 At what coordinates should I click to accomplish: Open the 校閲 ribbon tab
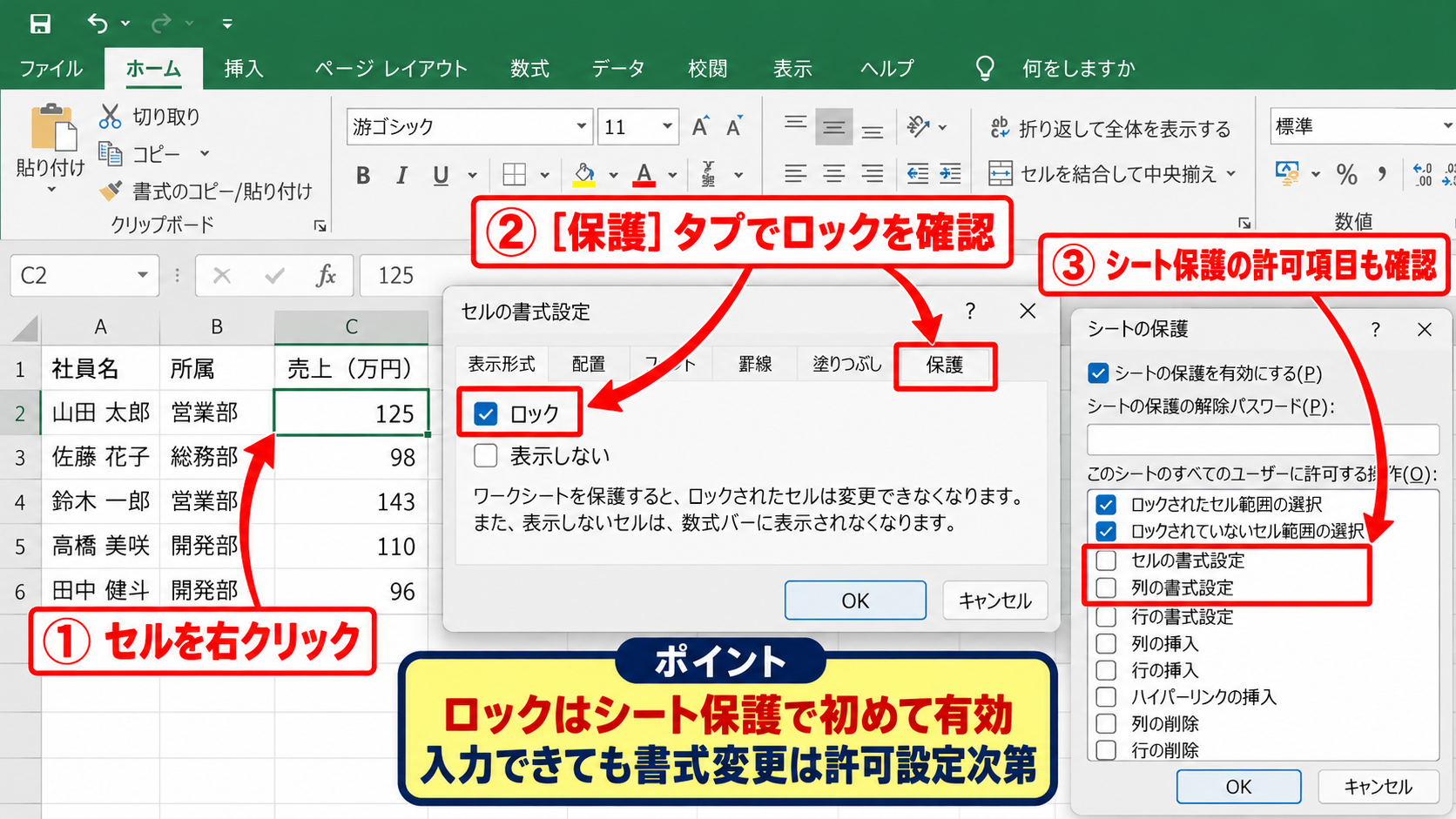(x=707, y=69)
